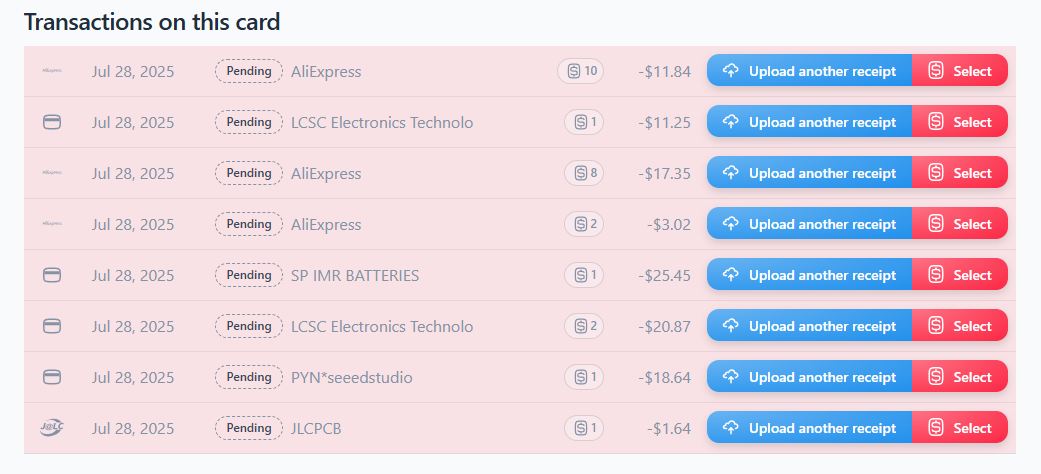1041x474 pixels.
Task: Click receipt count badge showing 10
Action: pos(580,71)
